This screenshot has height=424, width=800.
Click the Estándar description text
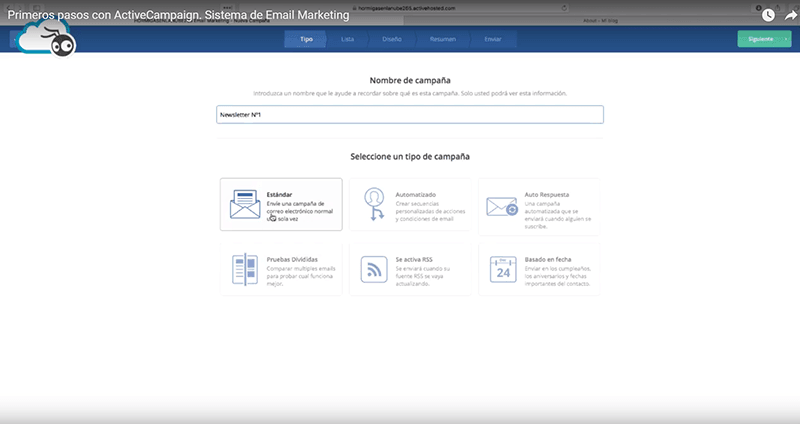click(299, 211)
